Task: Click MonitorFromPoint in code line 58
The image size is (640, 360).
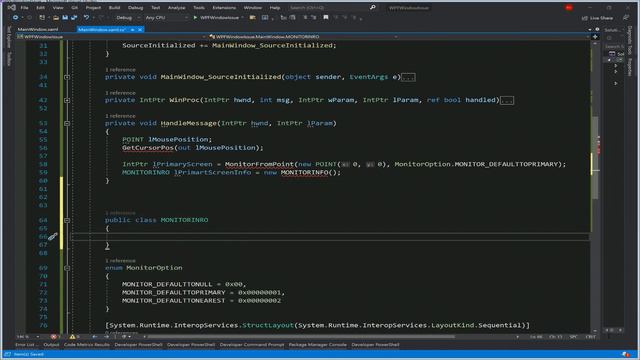Action: pyautogui.click(x=259, y=164)
